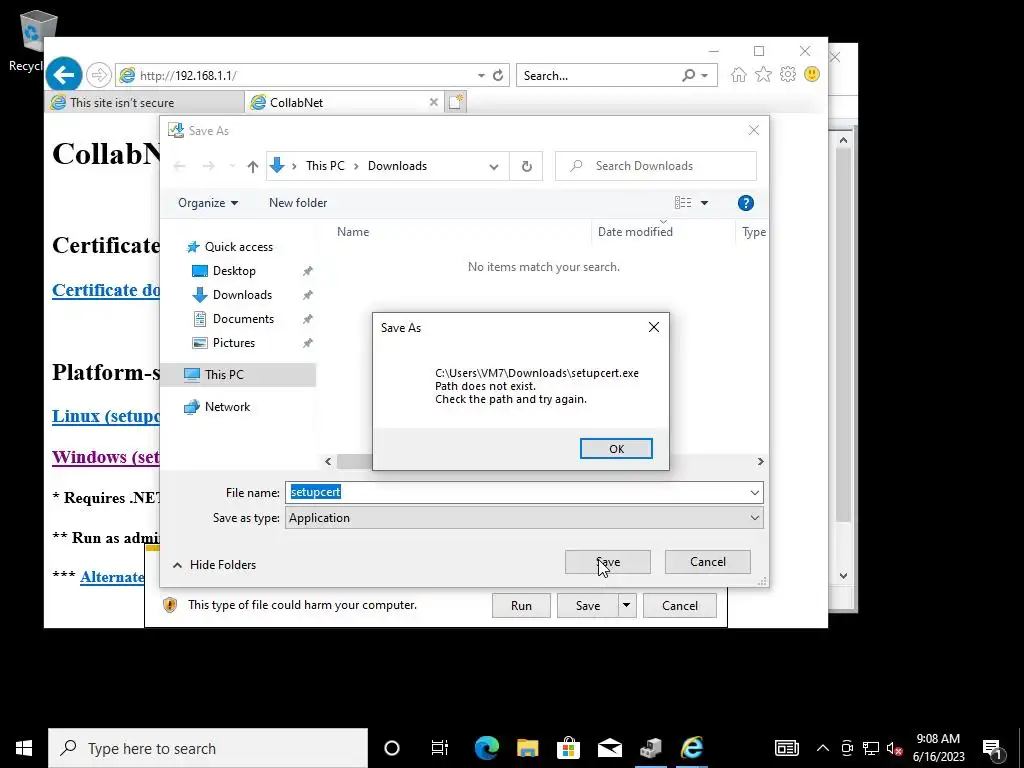
Task: Expand the Save as type combo box
Action: pyautogui.click(x=524, y=518)
